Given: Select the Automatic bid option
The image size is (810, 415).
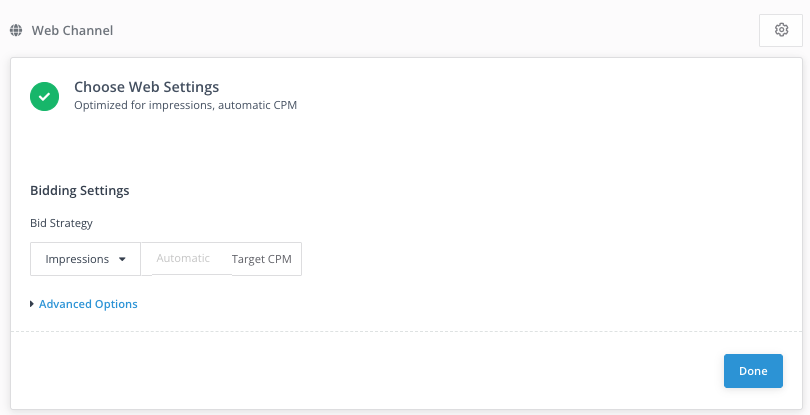Looking at the screenshot, I should (x=183, y=258).
